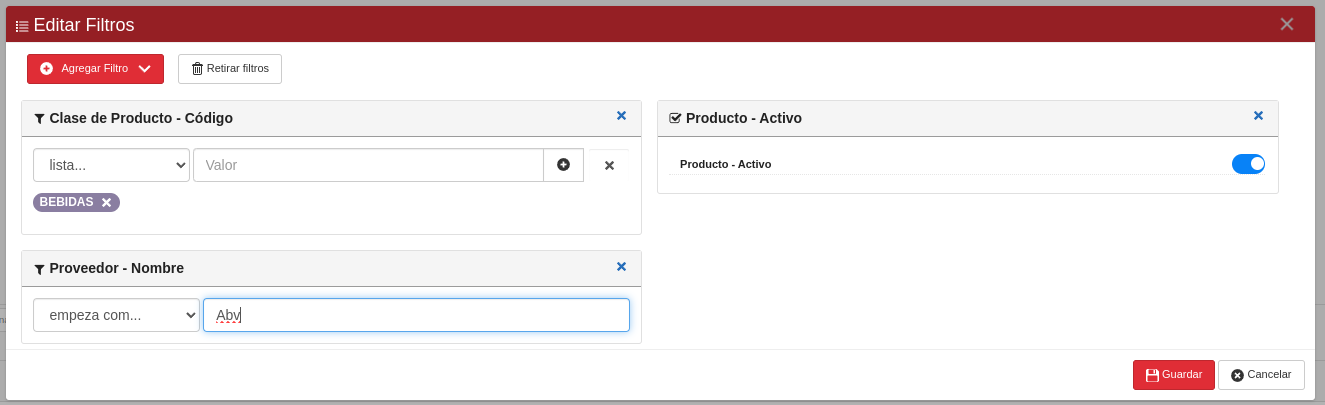The height and width of the screenshot is (405, 1325).
Task: Click the Editar Filtros title text
Action: pos(84,25)
